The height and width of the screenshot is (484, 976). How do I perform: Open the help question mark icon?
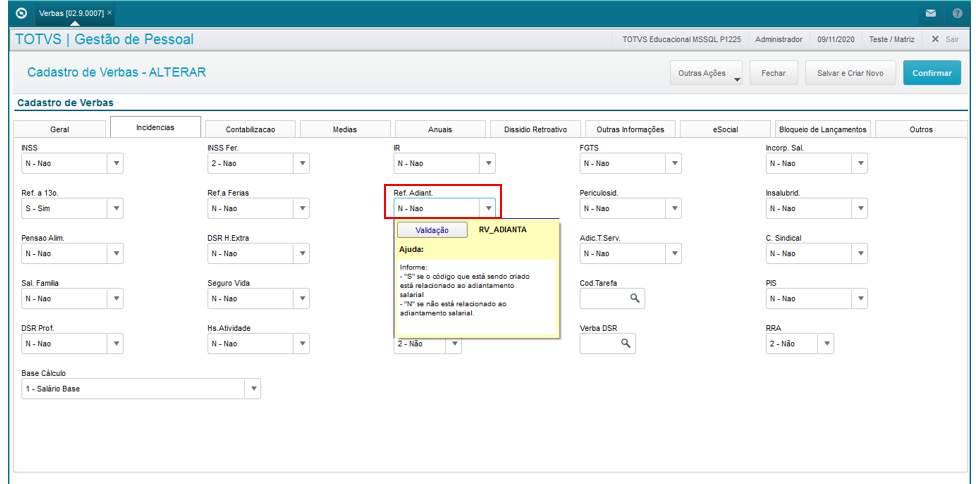click(957, 13)
